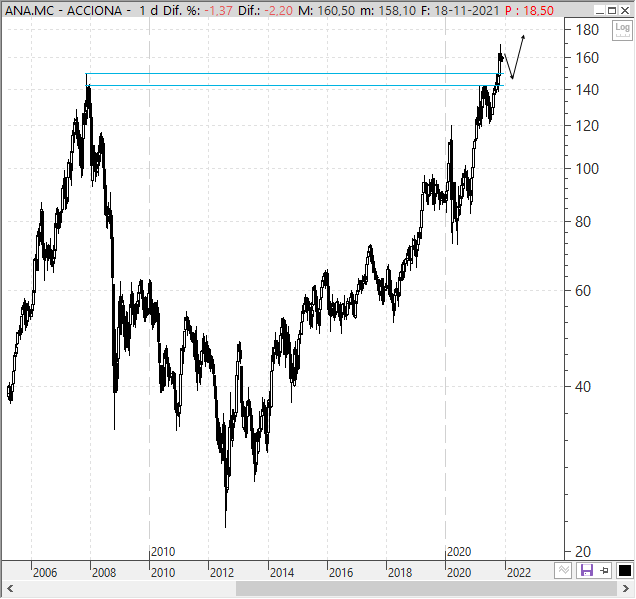
Task: Click the 160 price axis label
Action: [587, 58]
